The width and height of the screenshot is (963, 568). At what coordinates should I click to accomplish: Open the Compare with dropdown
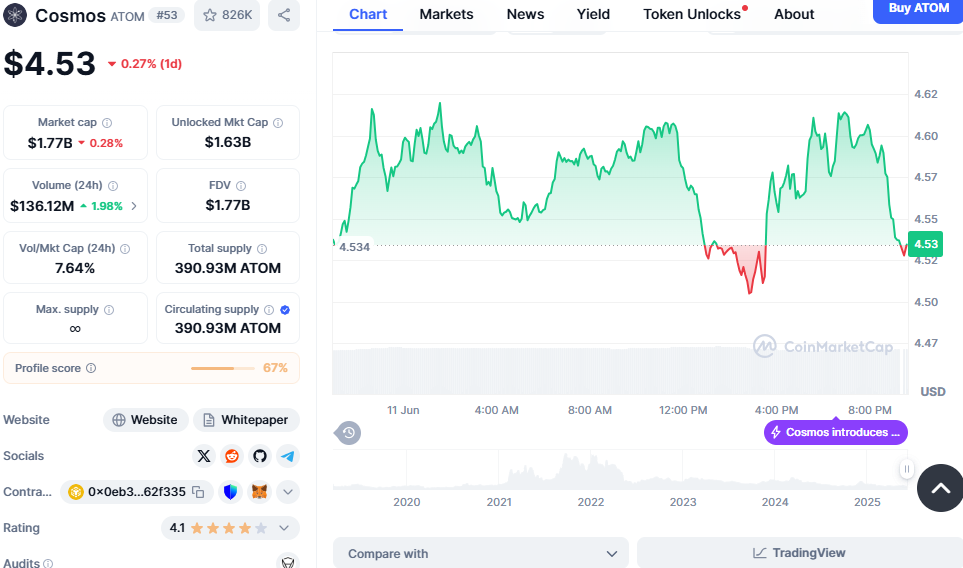tap(481, 553)
